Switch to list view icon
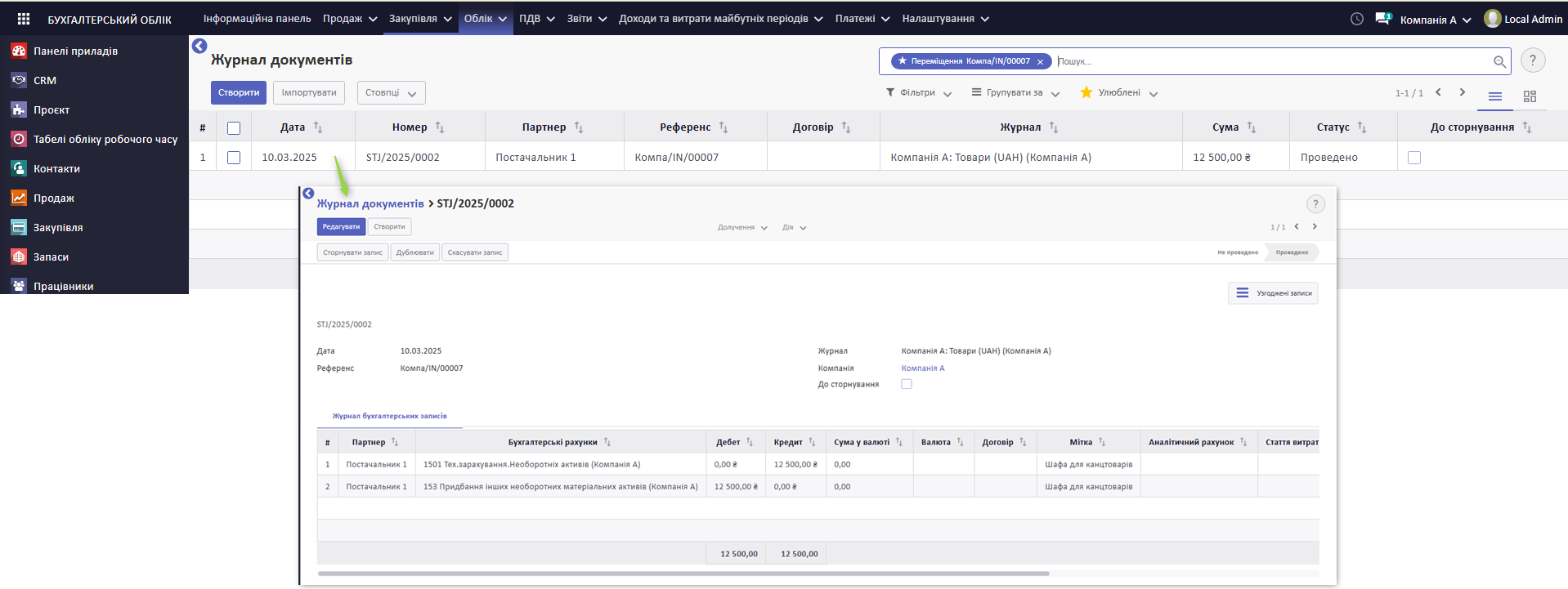1568x589 pixels. point(1495,96)
